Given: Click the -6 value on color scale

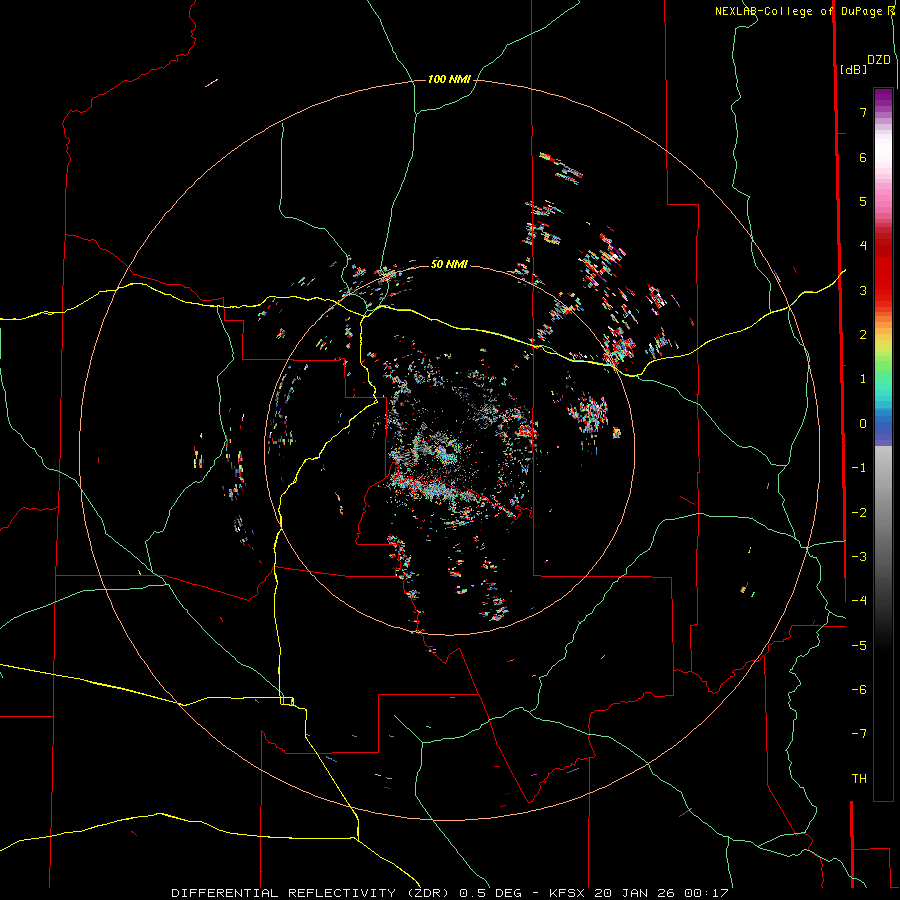Looking at the screenshot, I should [859, 689].
